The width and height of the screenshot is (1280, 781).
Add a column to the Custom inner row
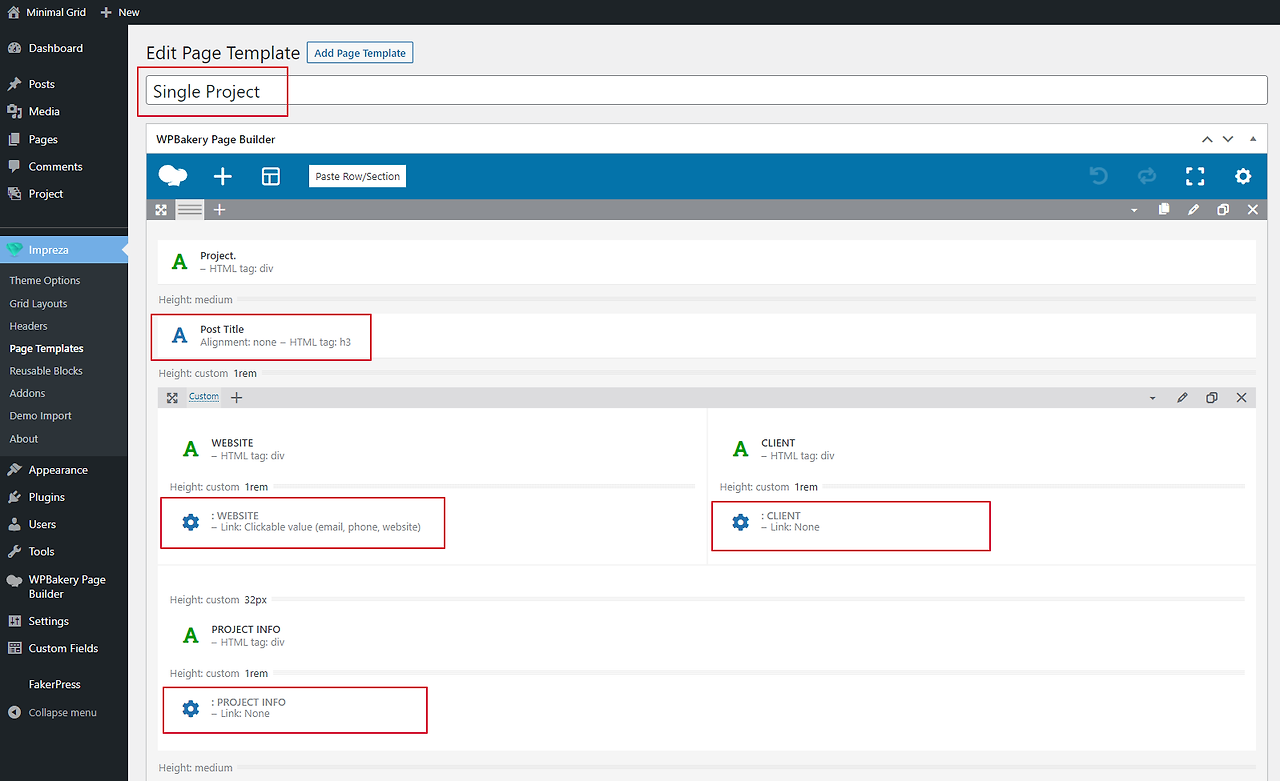click(x=237, y=398)
